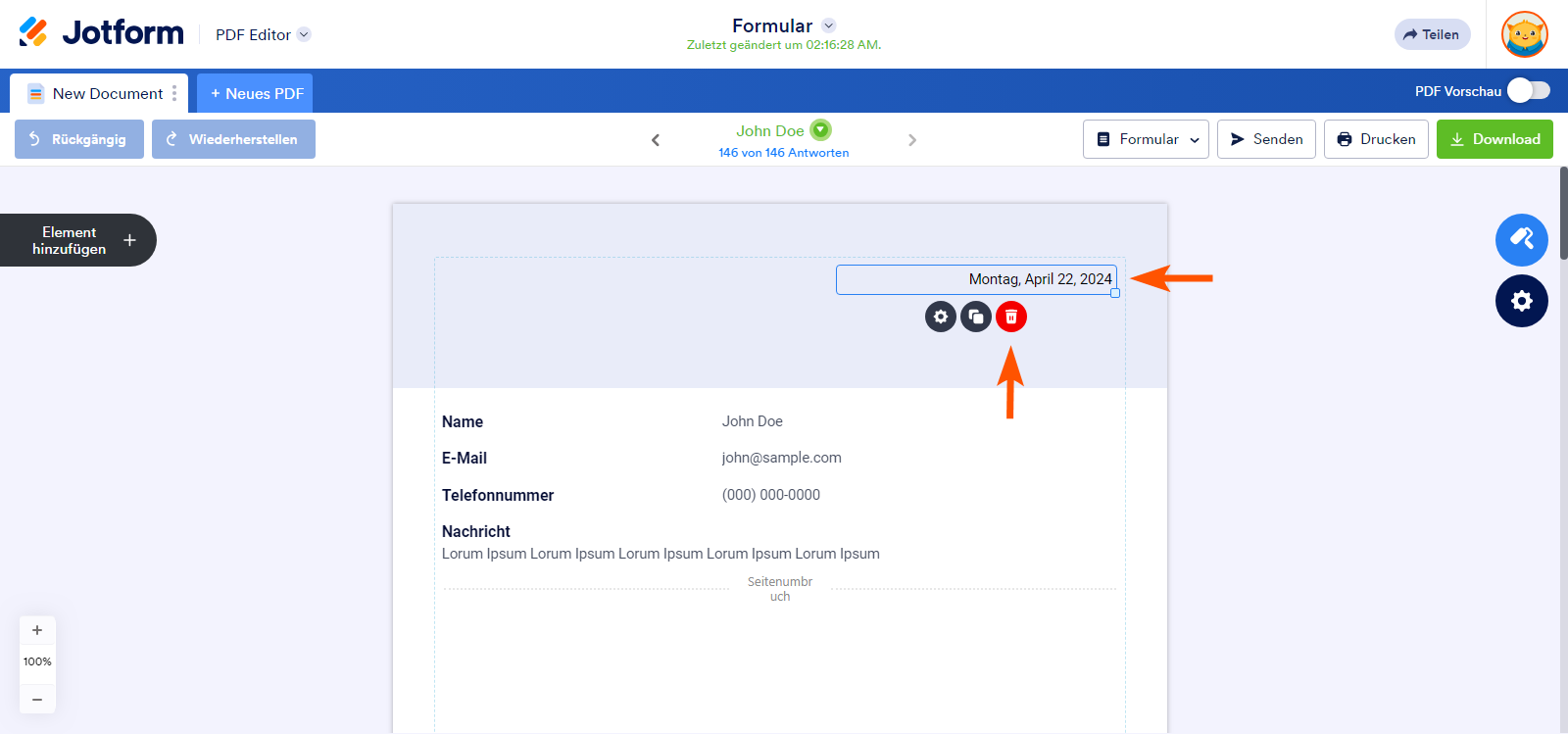Open the dark settings gear button
The height and width of the screenshot is (734, 1568).
click(x=1522, y=301)
